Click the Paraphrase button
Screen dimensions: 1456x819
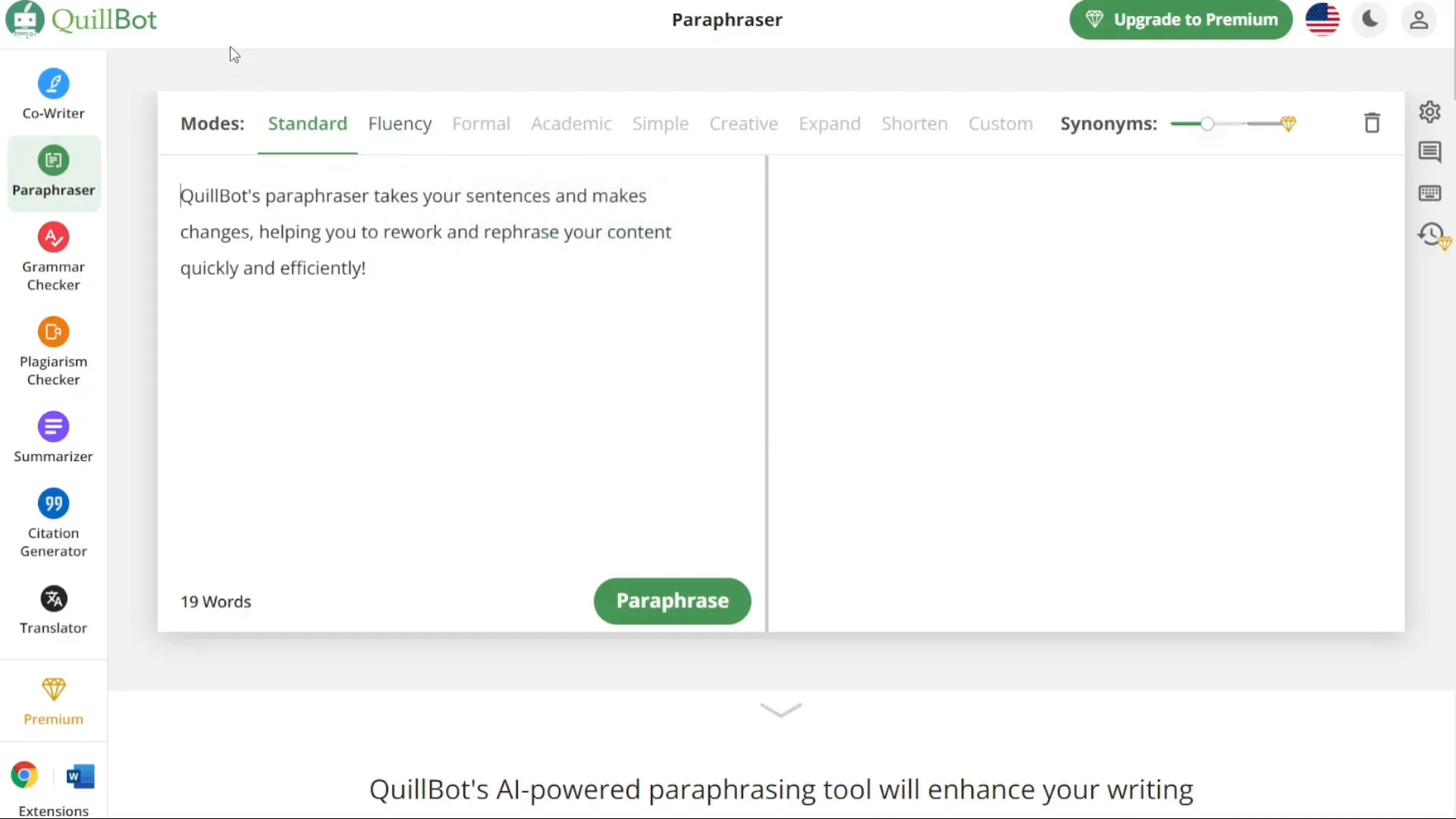pyautogui.click(x=672, y=601)
